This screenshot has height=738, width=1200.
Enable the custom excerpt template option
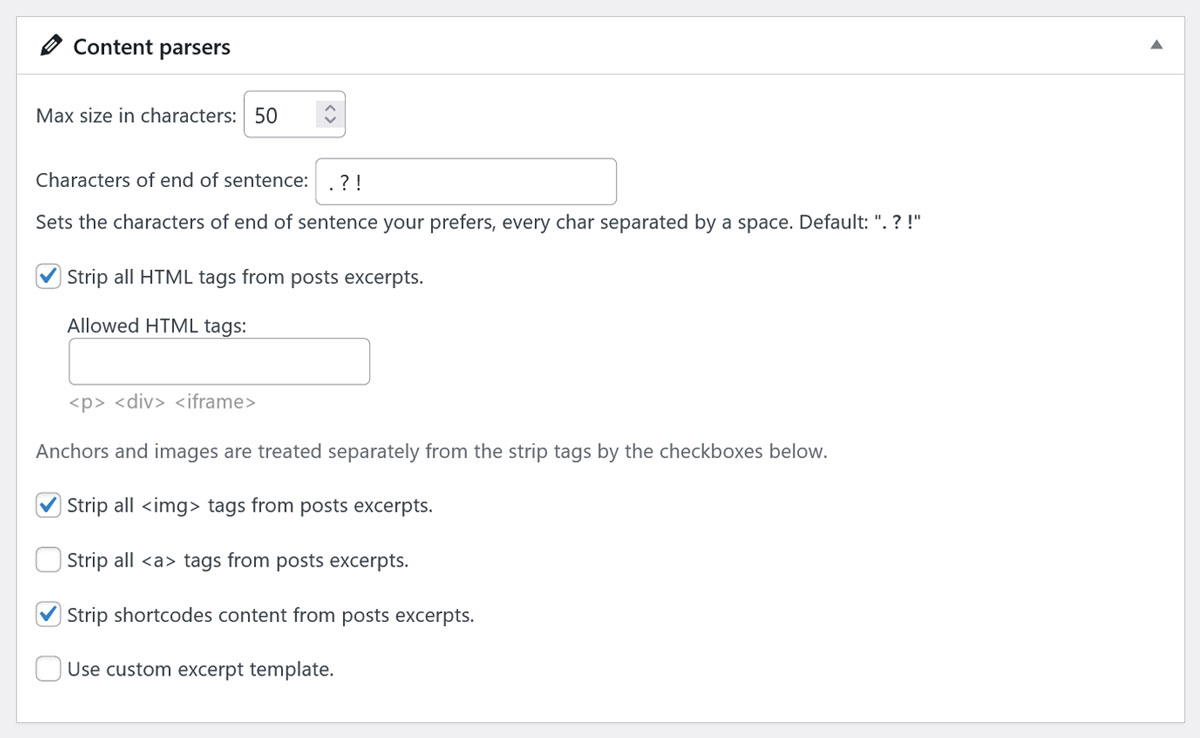coord(48,668)
